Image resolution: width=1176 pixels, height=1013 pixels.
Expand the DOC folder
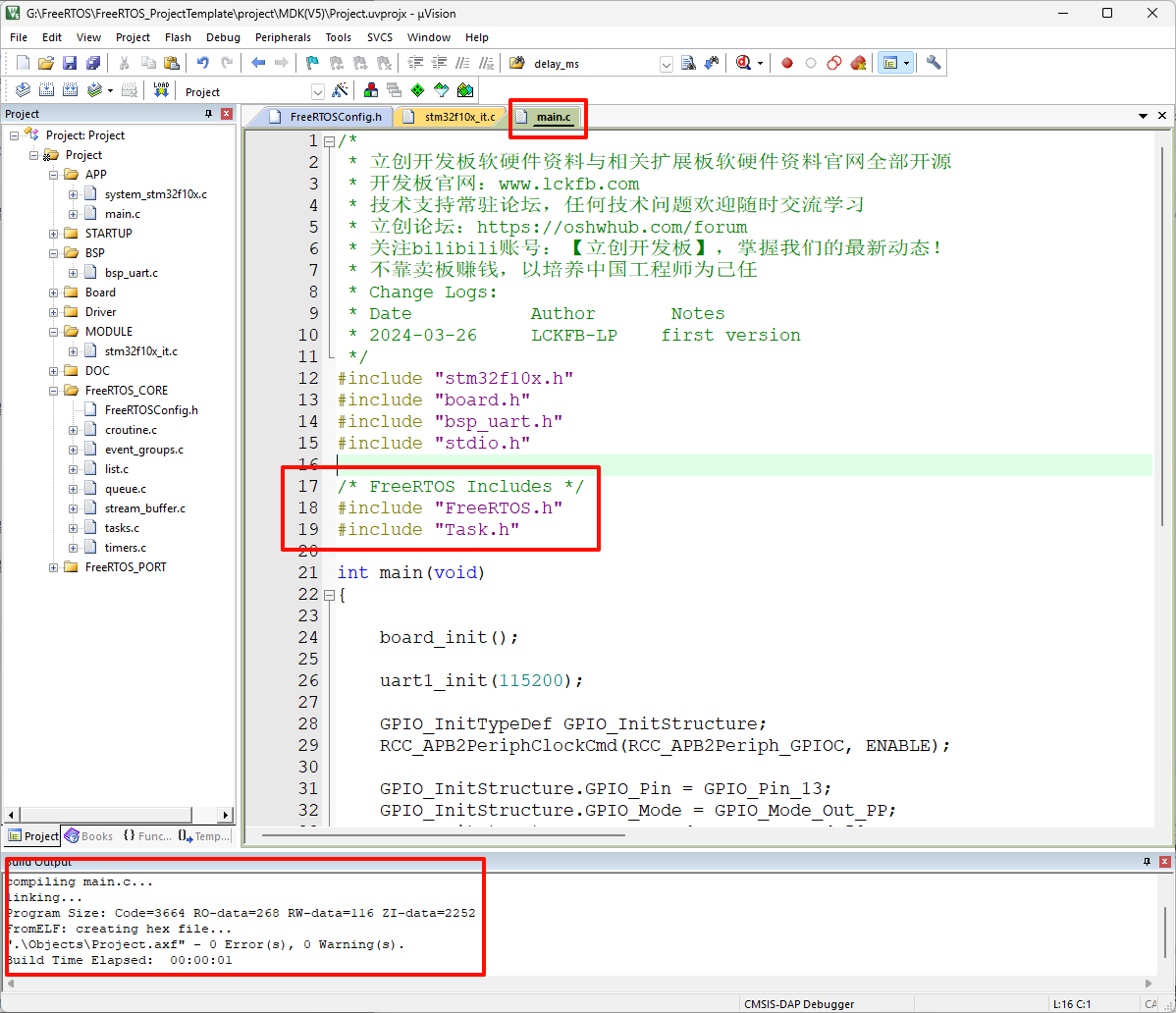click(x=53, y=371)
